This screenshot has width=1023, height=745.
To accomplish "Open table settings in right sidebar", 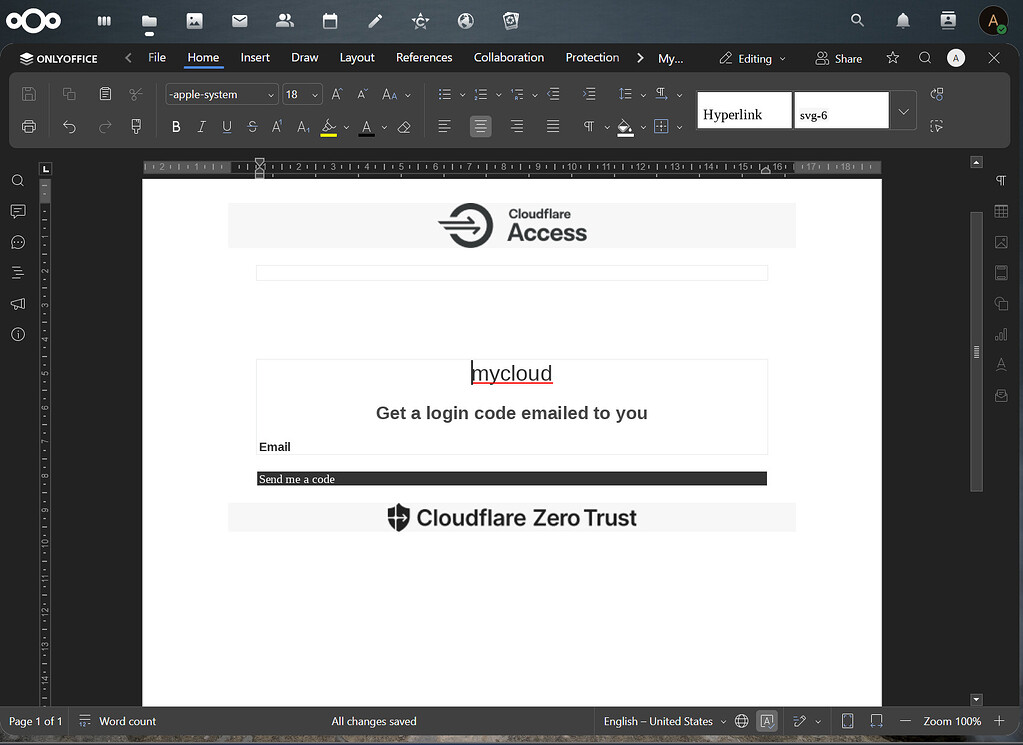I will [x=1001, y=211].
